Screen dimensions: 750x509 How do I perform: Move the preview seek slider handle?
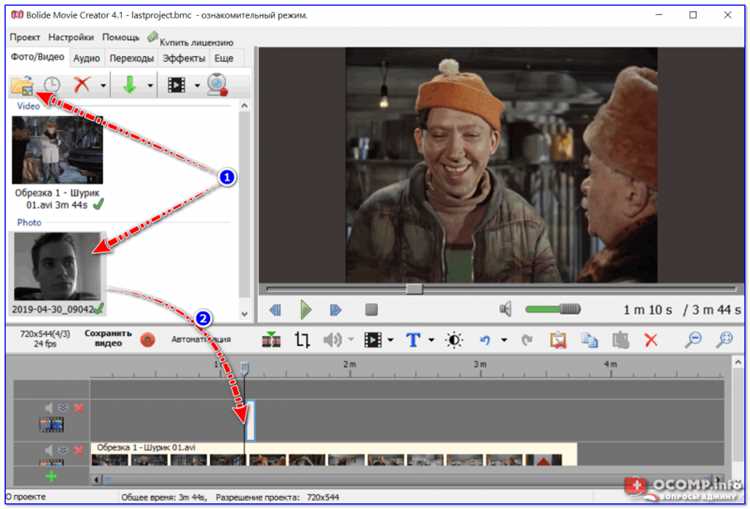(414, 289)
